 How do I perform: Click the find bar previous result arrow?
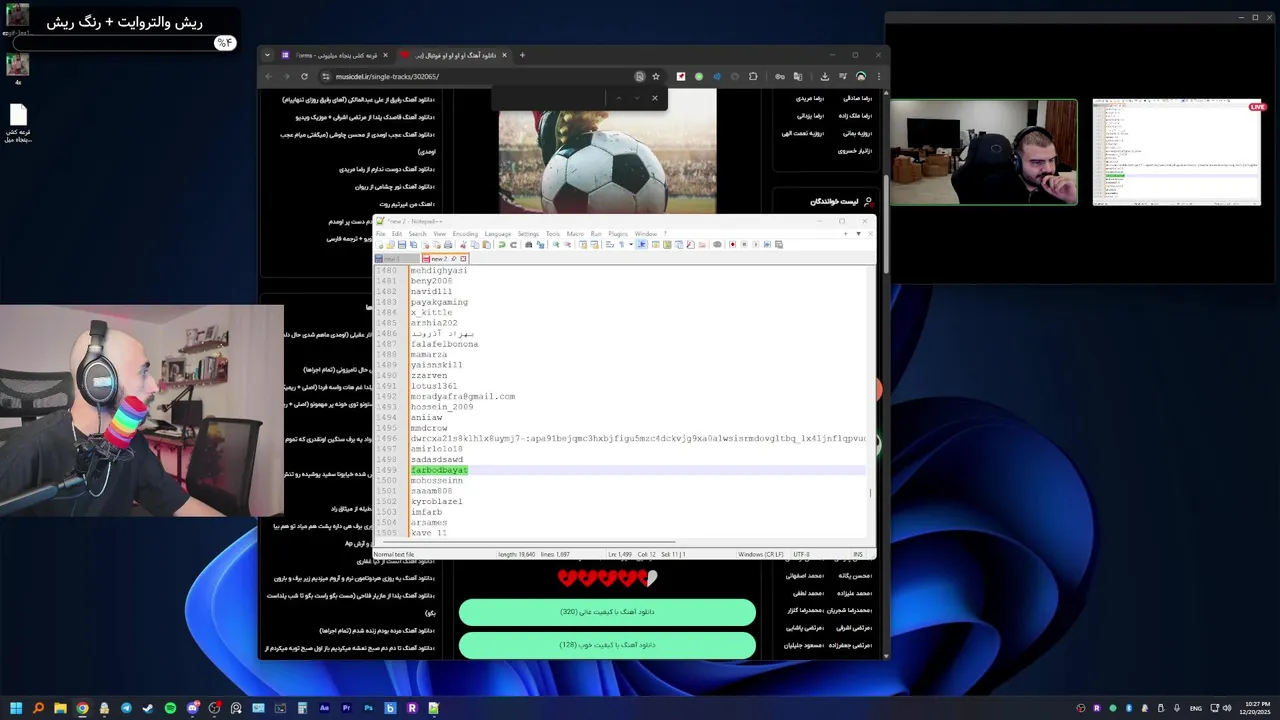[x=618, y=98]
